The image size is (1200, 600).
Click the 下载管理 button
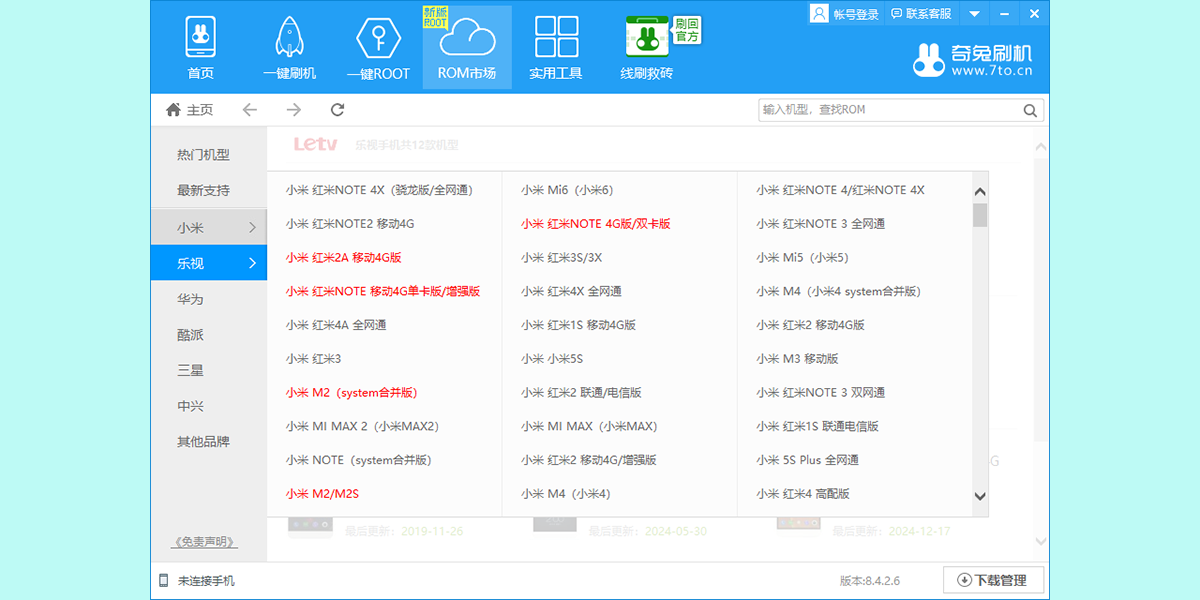pos(992,580)
